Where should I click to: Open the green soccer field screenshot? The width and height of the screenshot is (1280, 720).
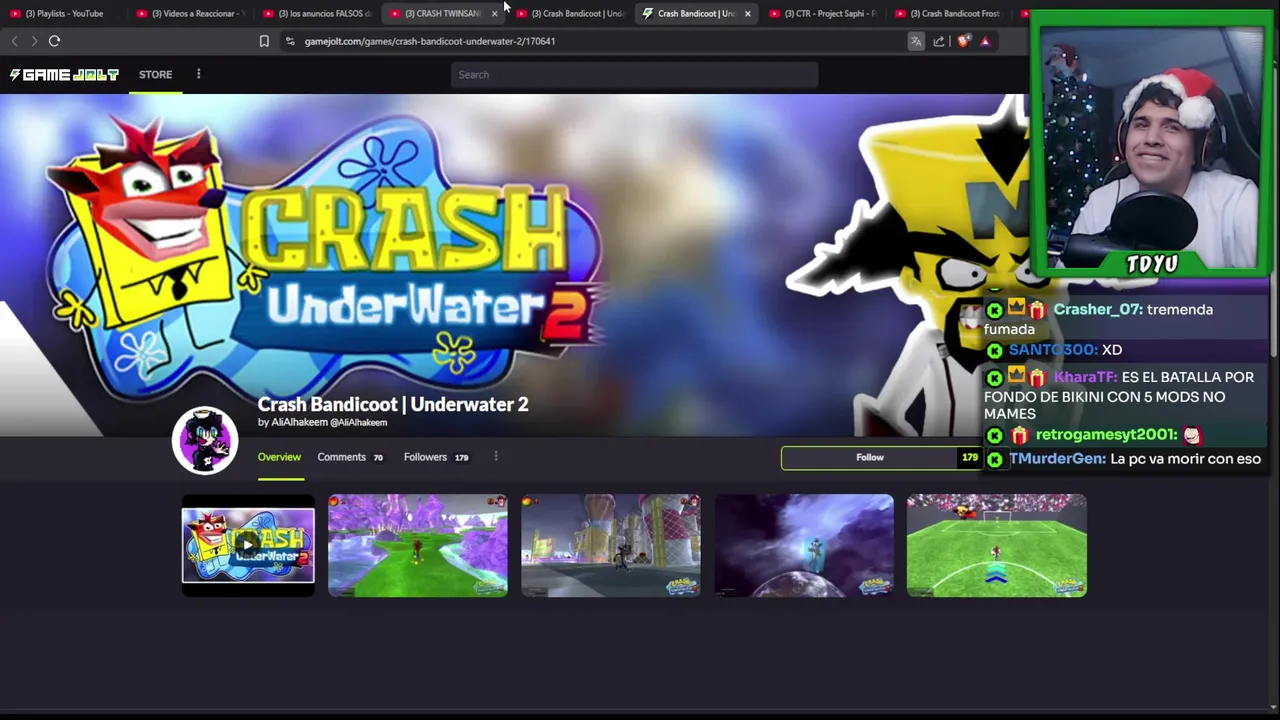click(x=997, y=545)
